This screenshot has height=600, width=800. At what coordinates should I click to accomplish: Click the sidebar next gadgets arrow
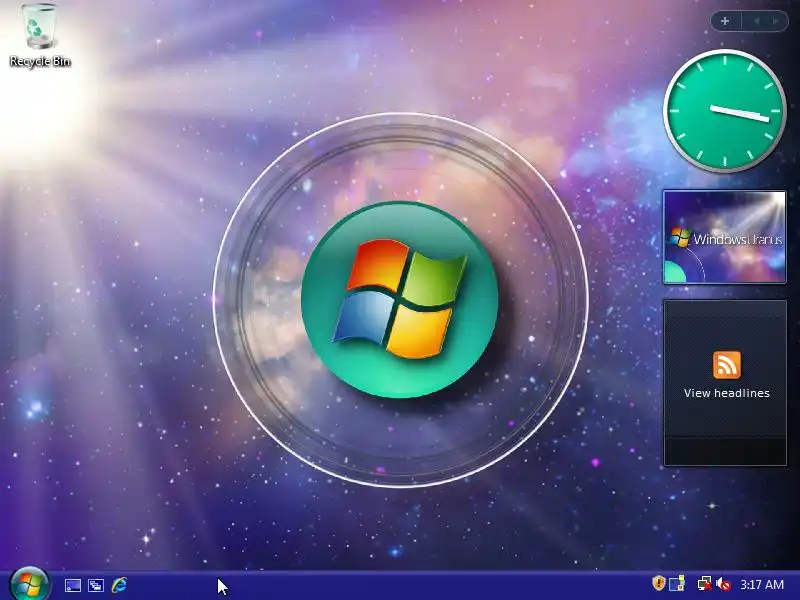coord(776,21)
